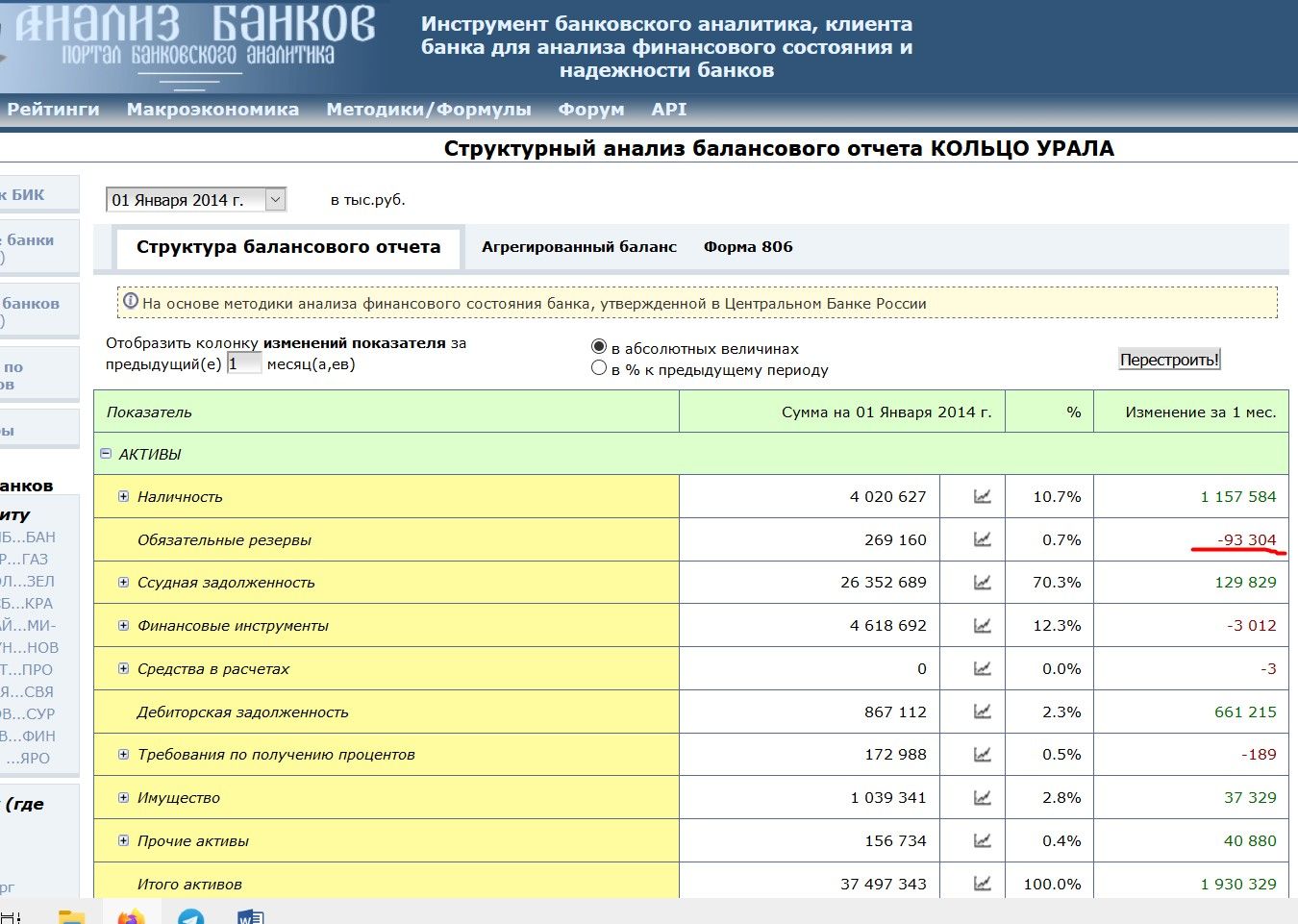
Task: Open Word from the taskbar
Action: coord(249,916)
